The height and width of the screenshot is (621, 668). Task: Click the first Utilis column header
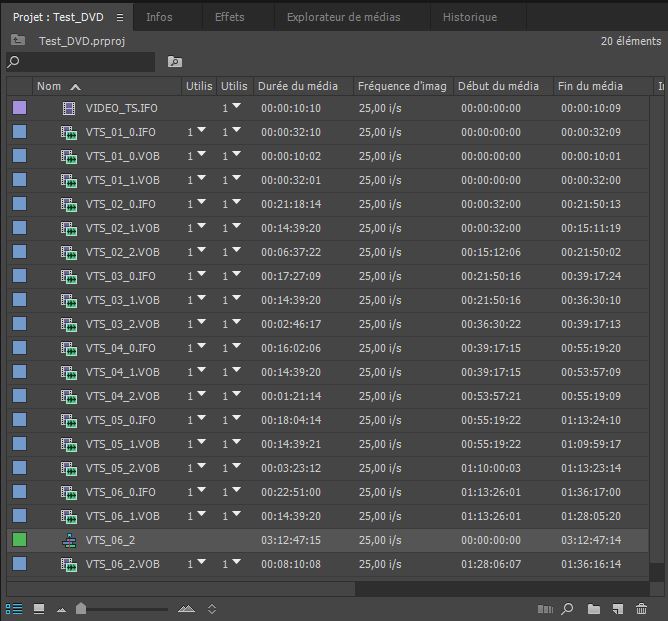click(x=199, y=86)
